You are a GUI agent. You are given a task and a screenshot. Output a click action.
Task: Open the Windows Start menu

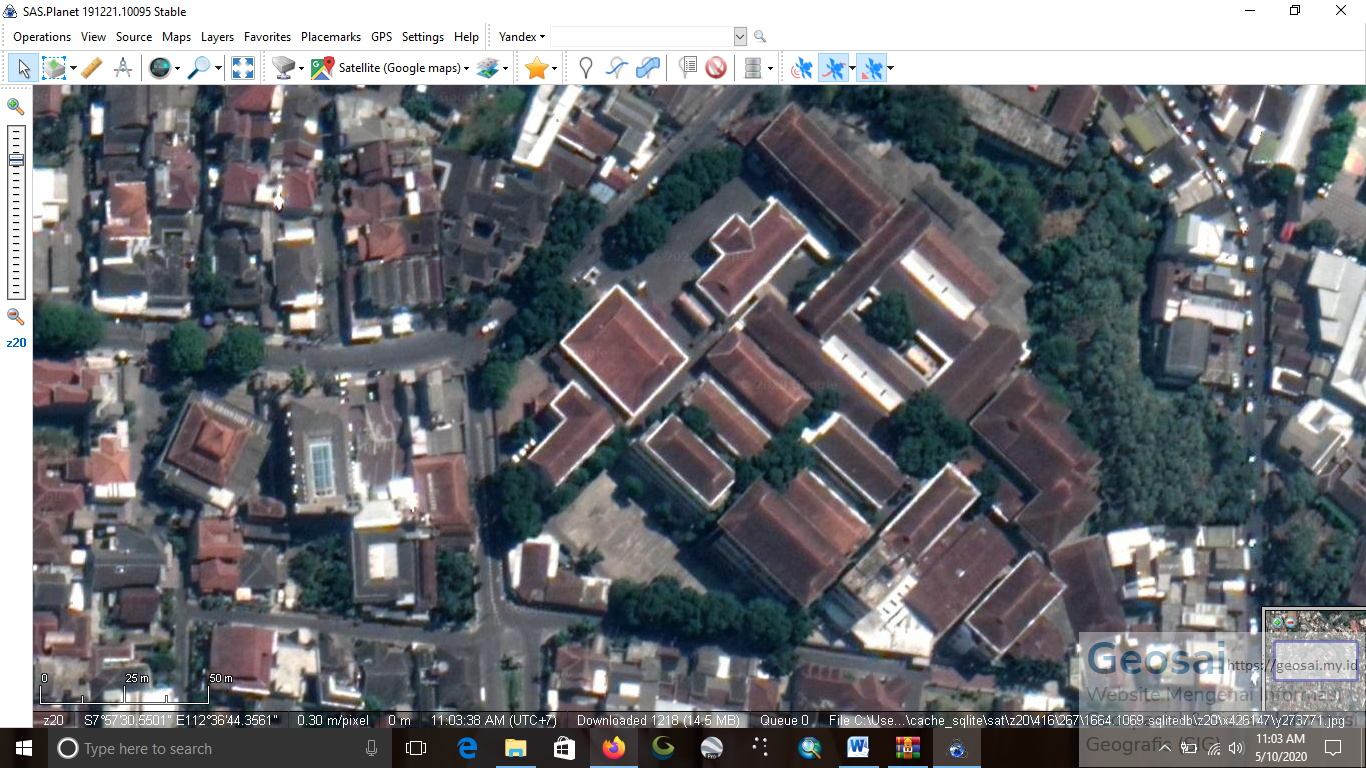coord(24,748)
